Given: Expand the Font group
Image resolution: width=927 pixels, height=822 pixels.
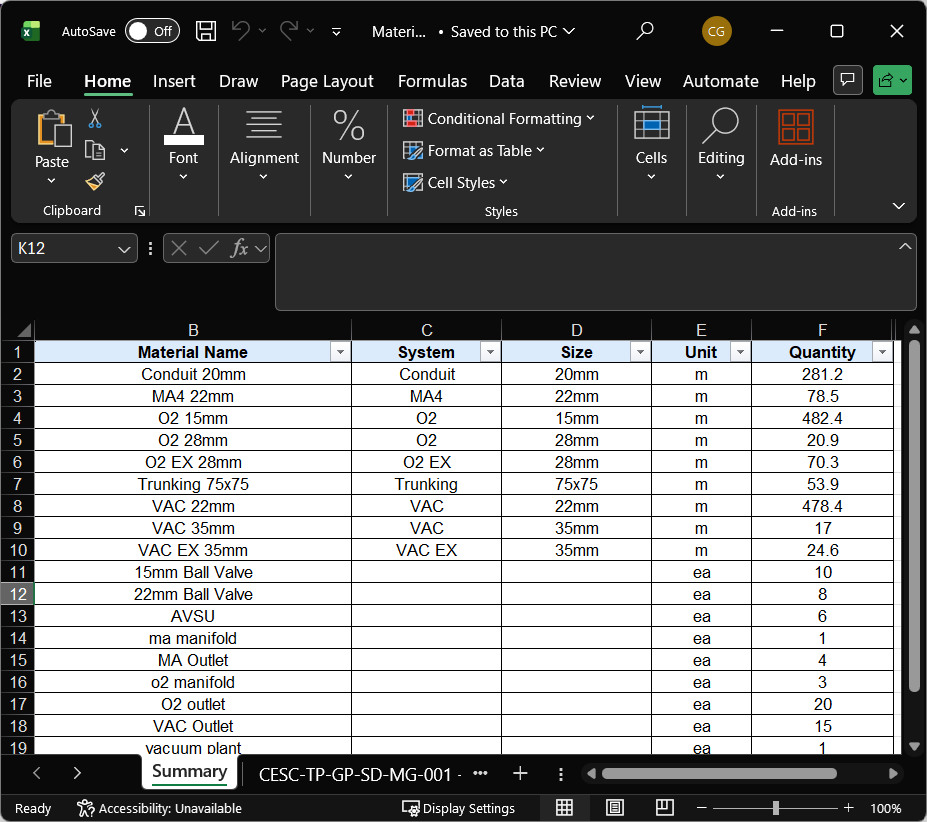Looking at the screenshot, I should coord(183,144).
